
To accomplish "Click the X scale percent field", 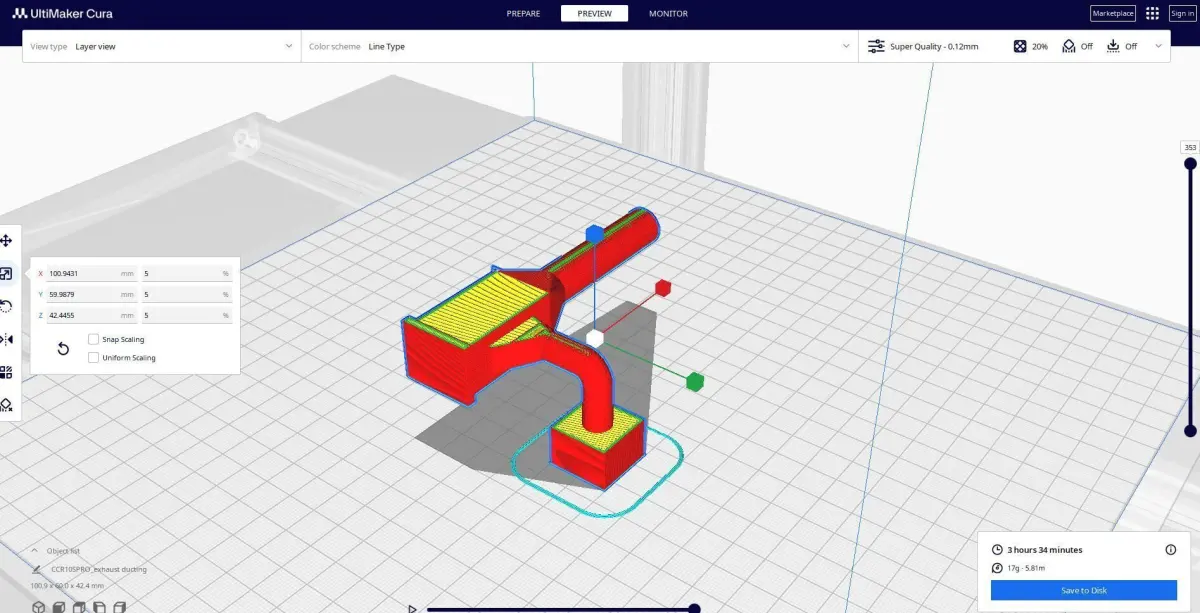I will (186, 273).
